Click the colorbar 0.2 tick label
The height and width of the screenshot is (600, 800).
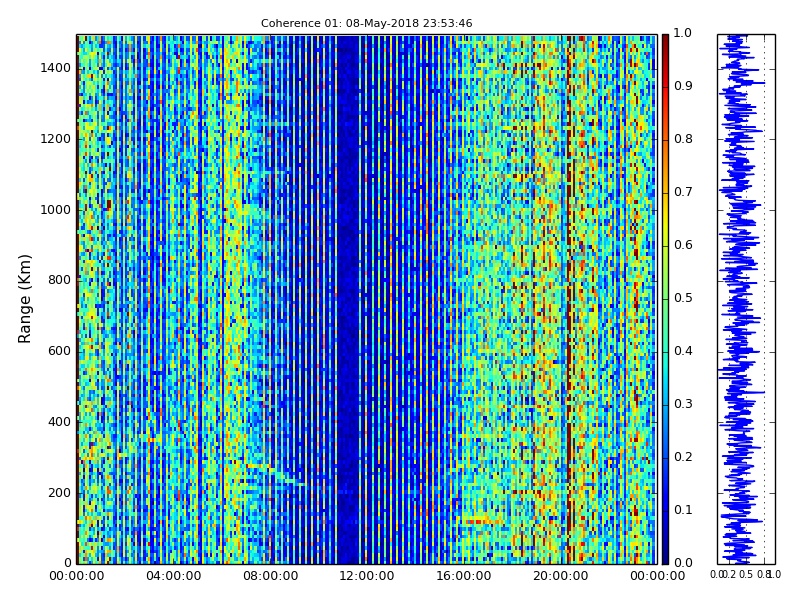click(x=683, y=457)
